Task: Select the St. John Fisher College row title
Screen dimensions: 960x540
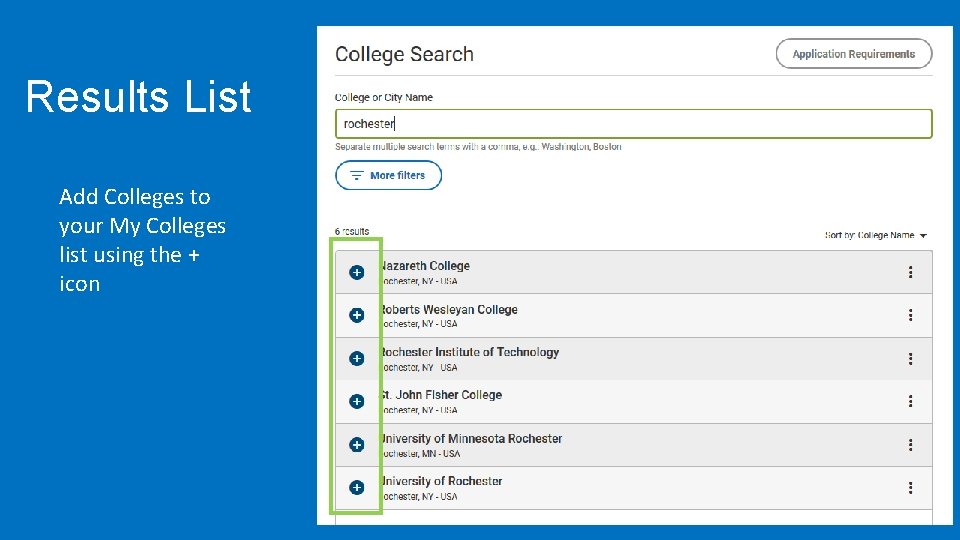Action: pos(441,395)
